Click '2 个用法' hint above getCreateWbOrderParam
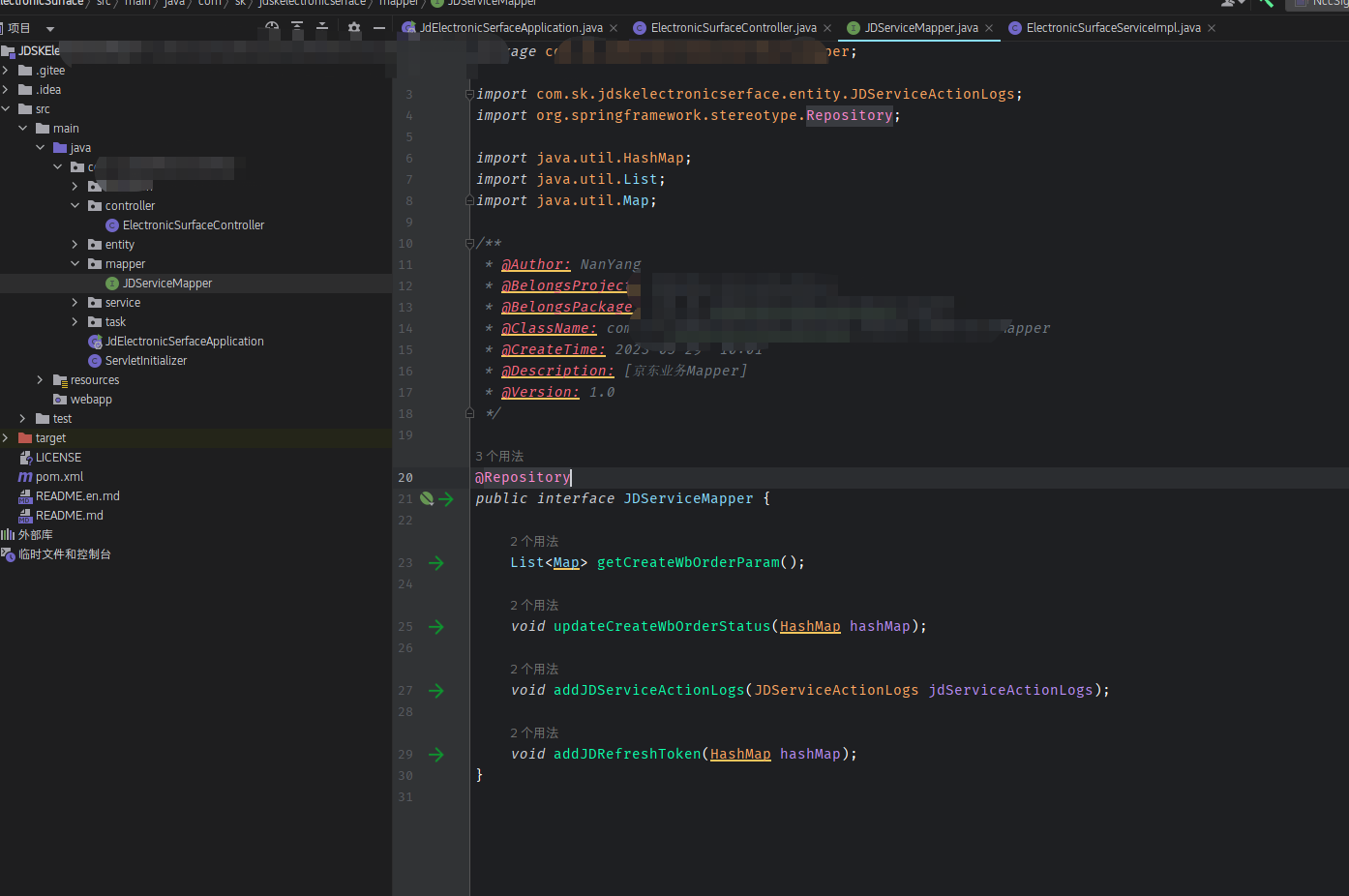Screen dimensions: 1349x896 tap(534, 542)
